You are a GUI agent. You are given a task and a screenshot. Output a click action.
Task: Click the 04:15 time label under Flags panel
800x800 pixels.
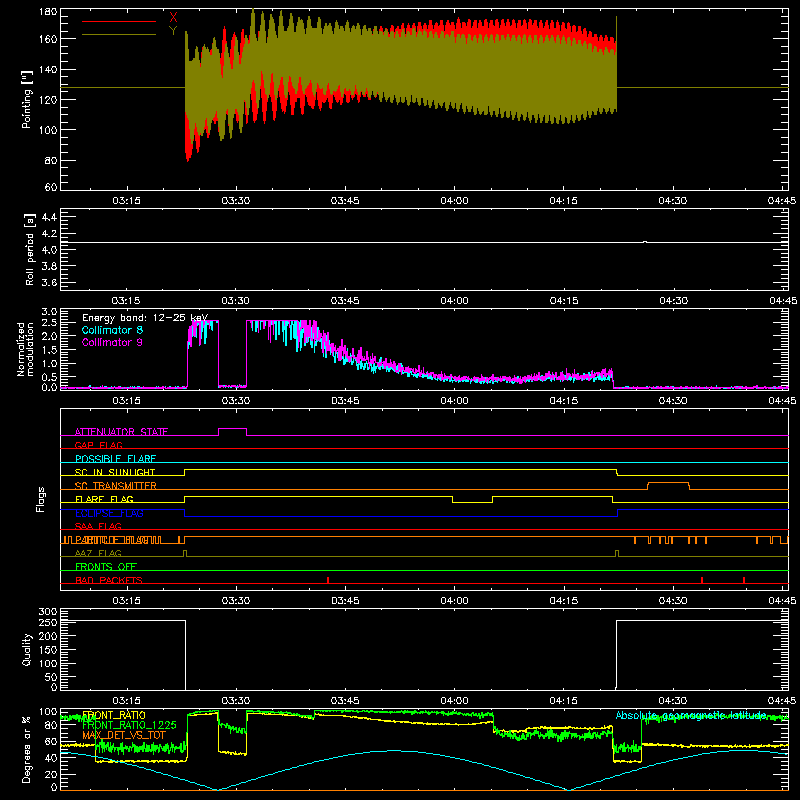coord(563,601)
